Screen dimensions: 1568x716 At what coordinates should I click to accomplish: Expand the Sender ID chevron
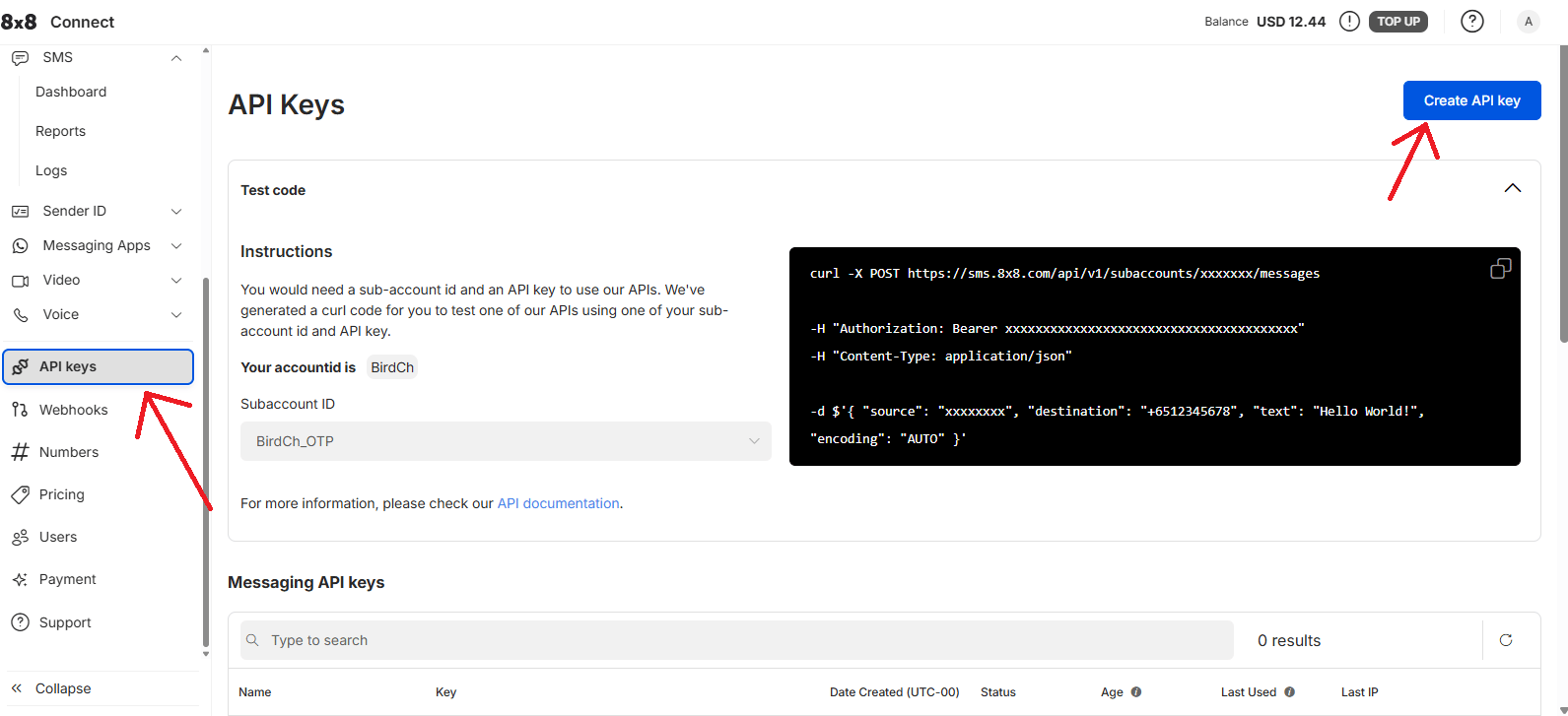[x=176, y=212]
